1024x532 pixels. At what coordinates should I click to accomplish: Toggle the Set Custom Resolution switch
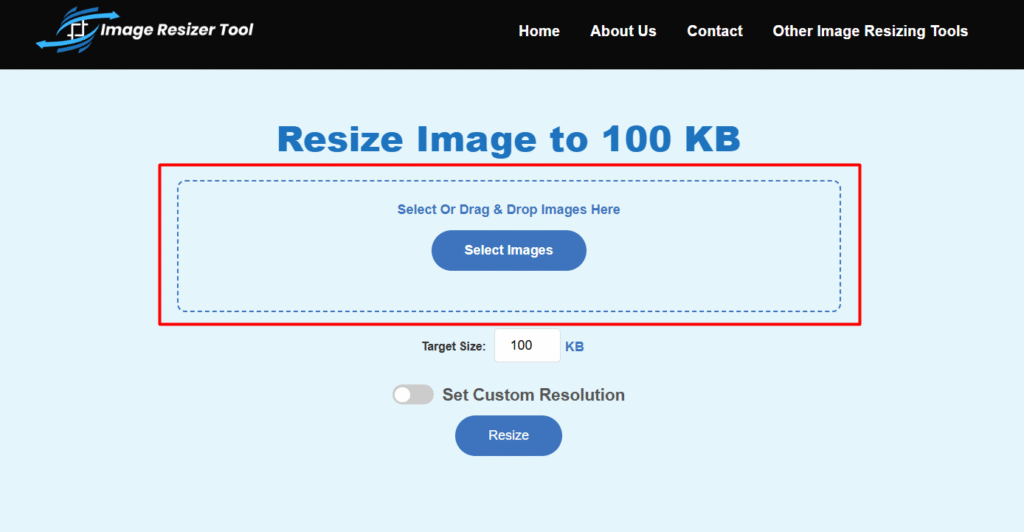click(413, 395)
